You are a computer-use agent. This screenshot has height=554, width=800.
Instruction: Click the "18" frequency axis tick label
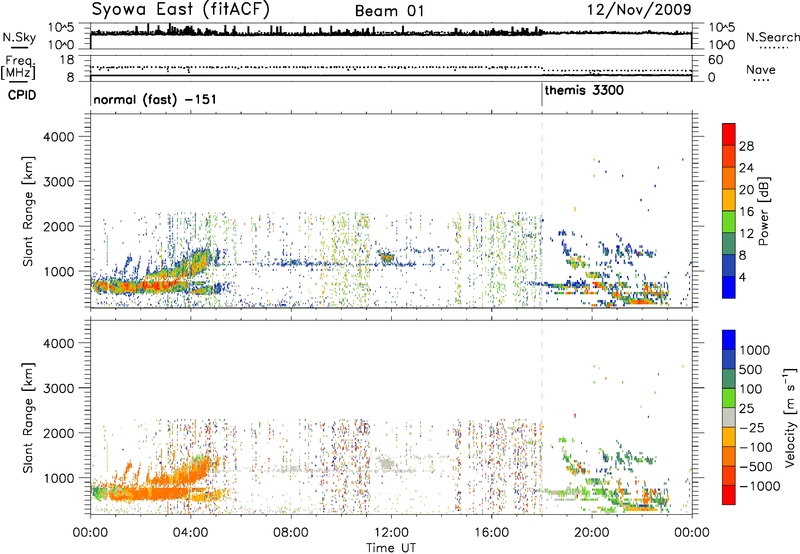(67, 60)
